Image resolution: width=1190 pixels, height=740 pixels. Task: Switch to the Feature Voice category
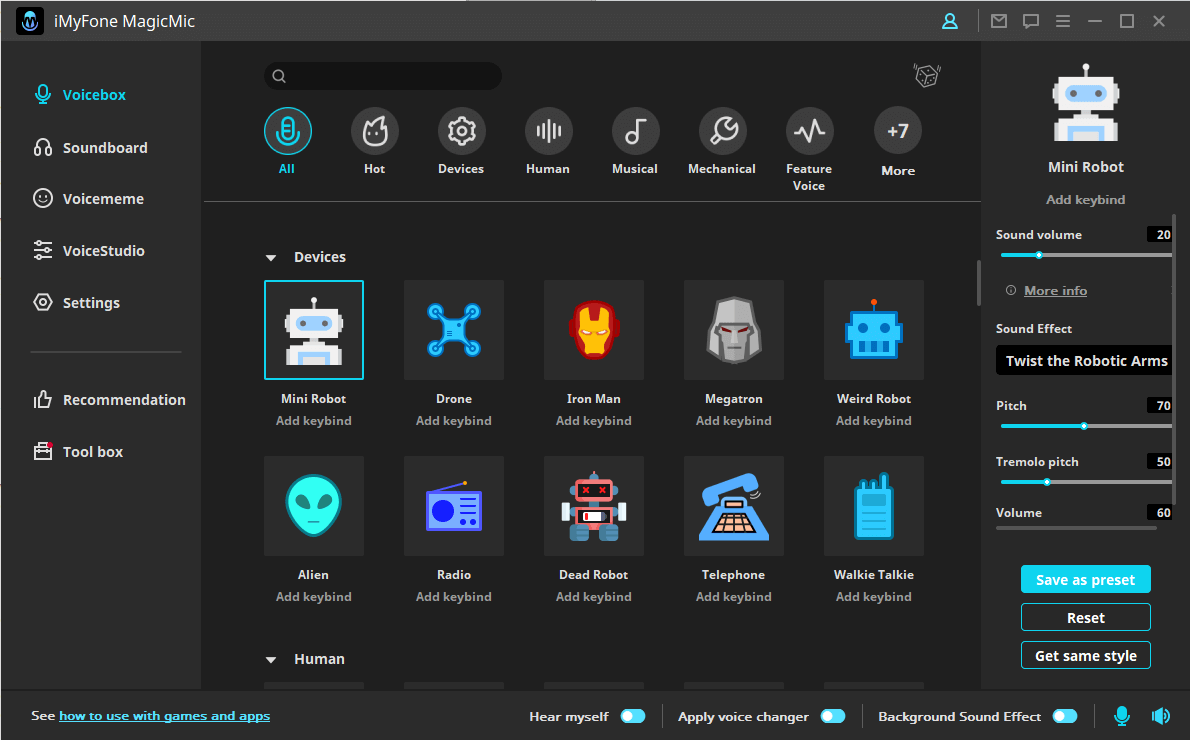809,150
